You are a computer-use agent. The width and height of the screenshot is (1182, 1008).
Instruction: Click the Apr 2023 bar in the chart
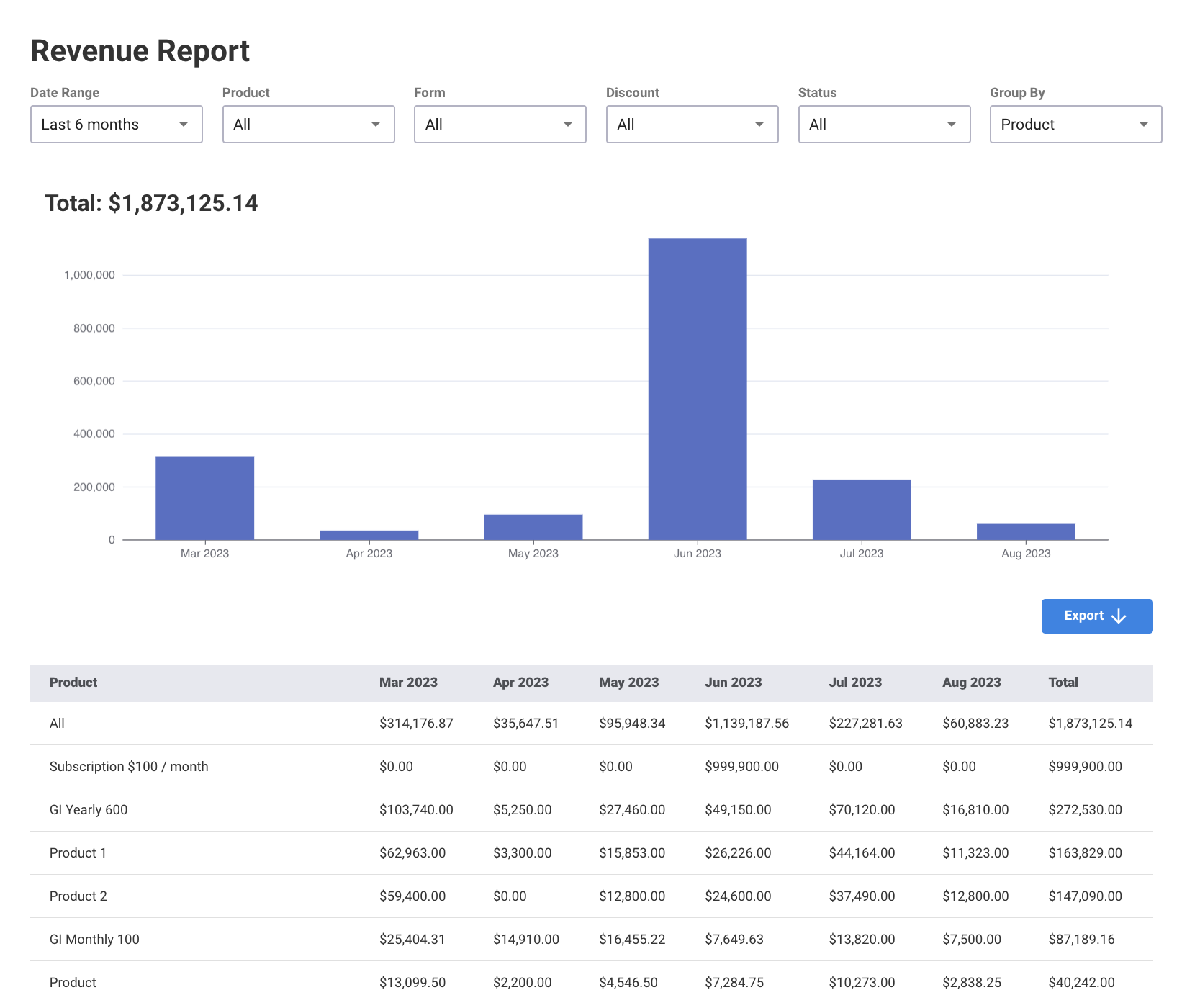(369, 535)
